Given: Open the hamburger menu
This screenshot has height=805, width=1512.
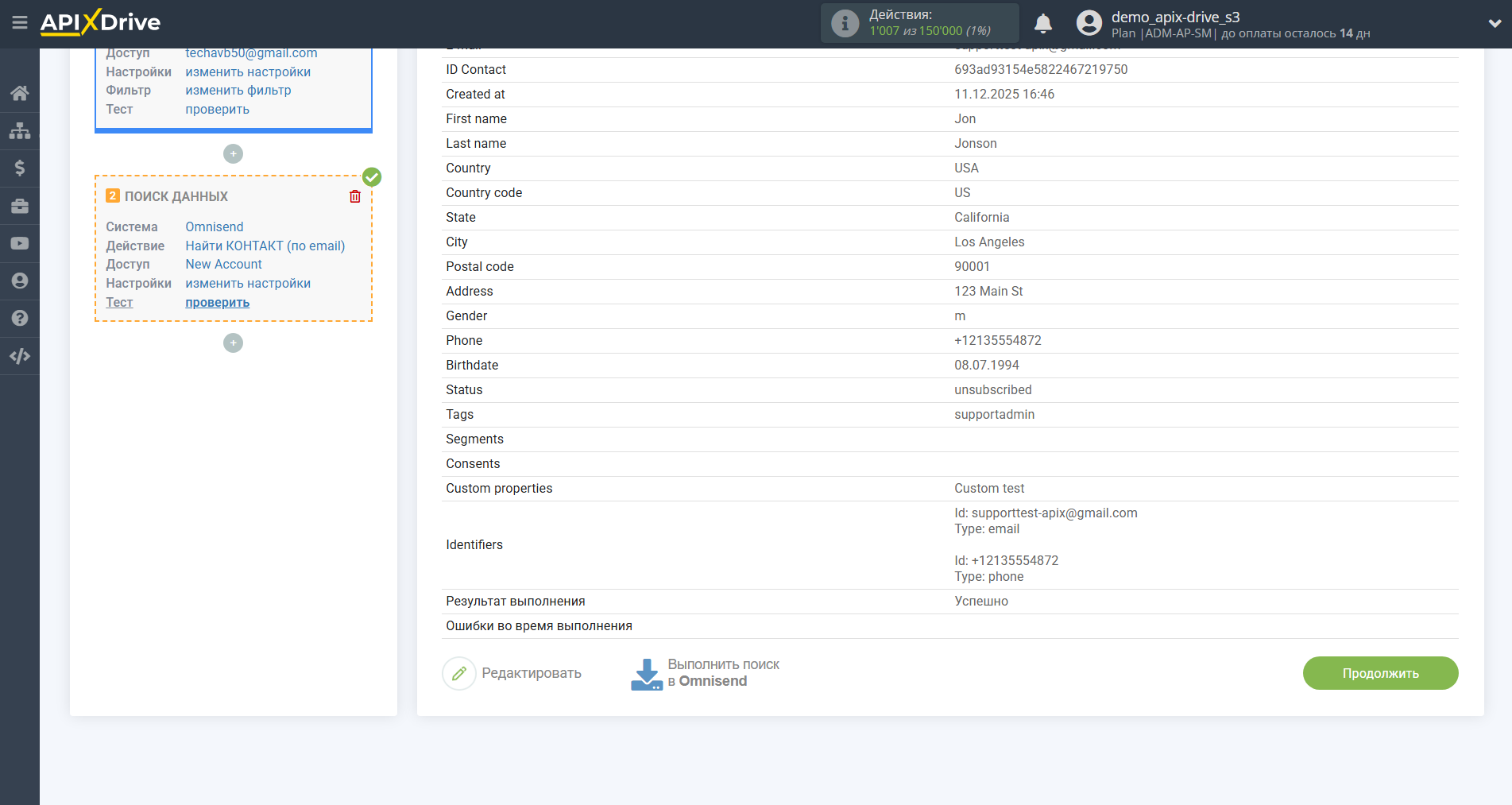Looking at the screenshot, I should pyautogui.click(x=20, y=22).
